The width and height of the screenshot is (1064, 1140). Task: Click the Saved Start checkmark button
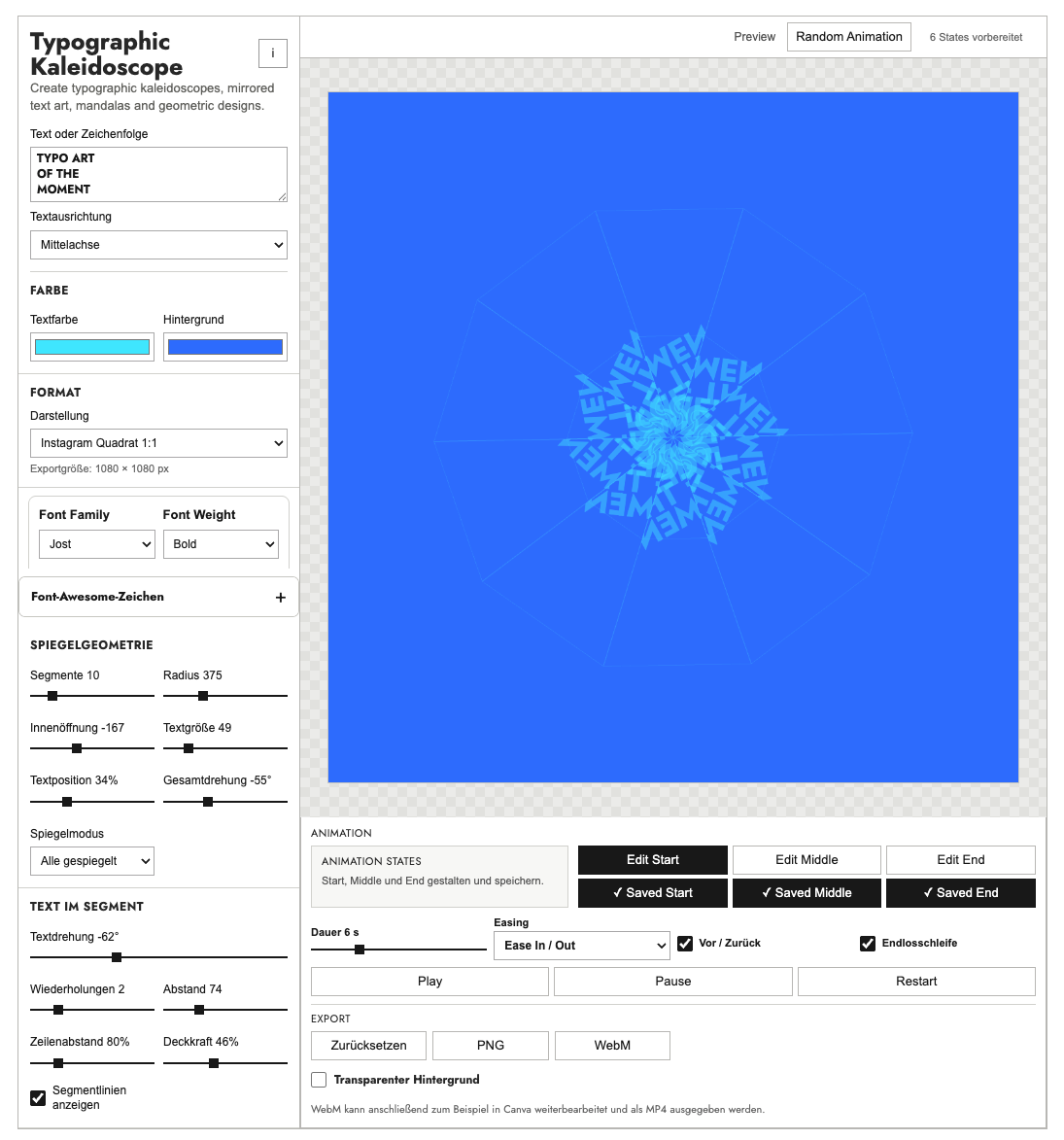(x=652, y=893)
